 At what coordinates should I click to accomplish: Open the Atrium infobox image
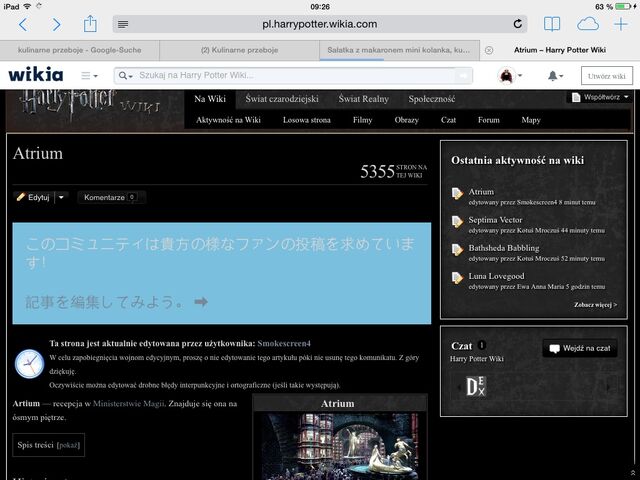pyautogui.click(x=340, y=447)
